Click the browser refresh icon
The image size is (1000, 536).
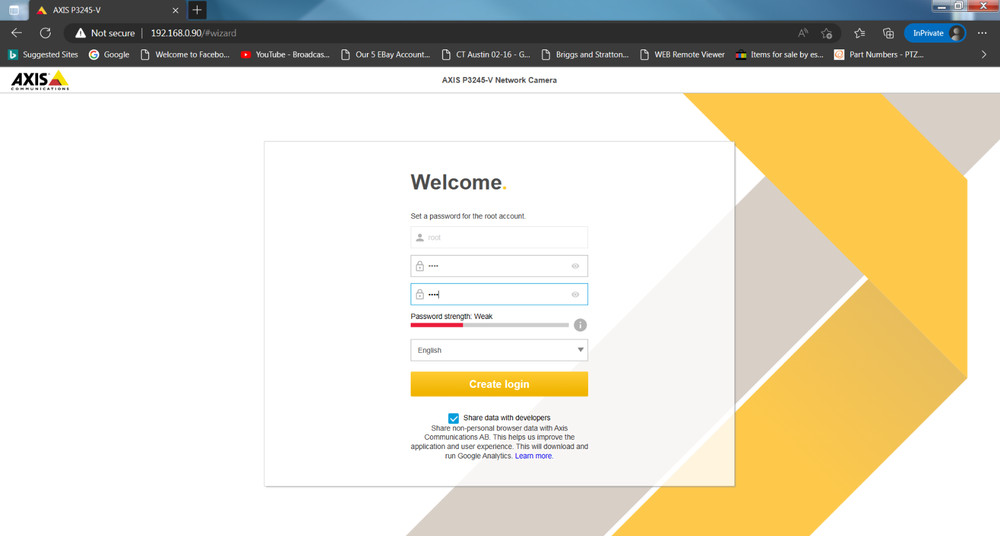[x=45, y=33]
